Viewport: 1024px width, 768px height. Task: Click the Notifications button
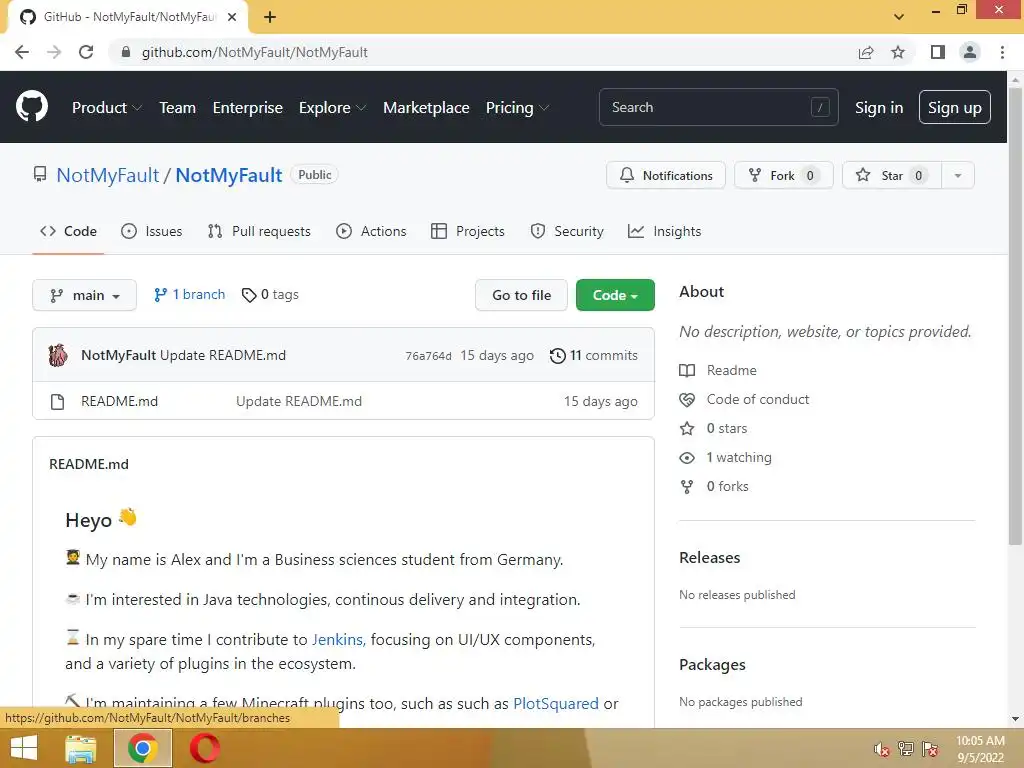pyautogui.click(x=666, y=176)
